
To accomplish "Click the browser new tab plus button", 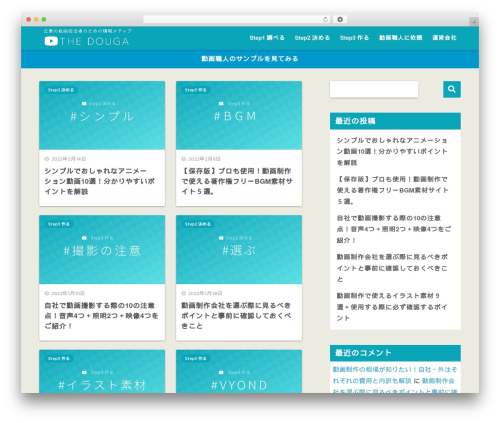I will (474, 22).
